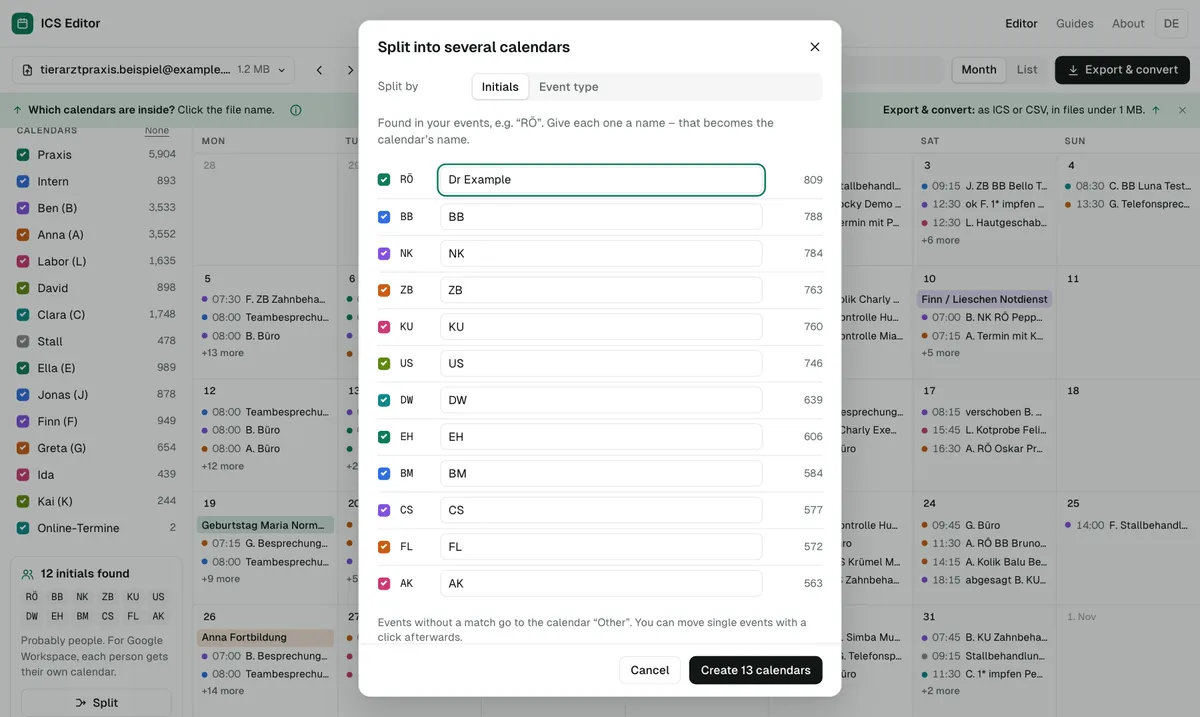Uncheck the US initials checkbox
The height and width of the screenshot is (717, 1200).
coord(384,364)
